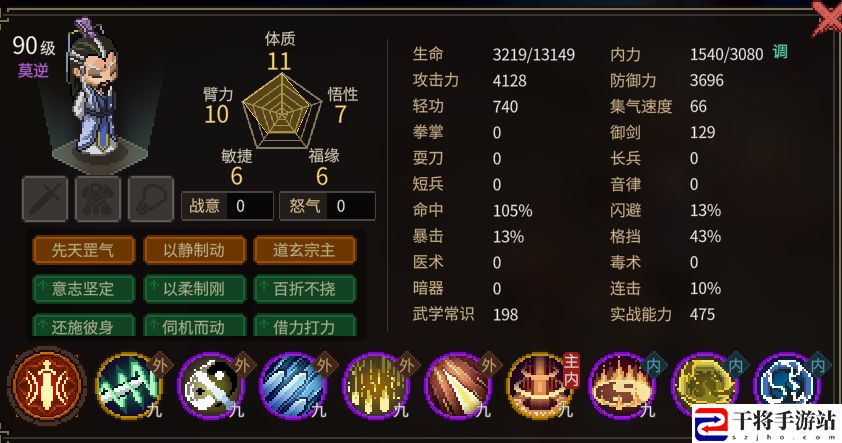Close the character panel with red X
Viewport: 842px width, 443px height.
[x=826, y=19]
